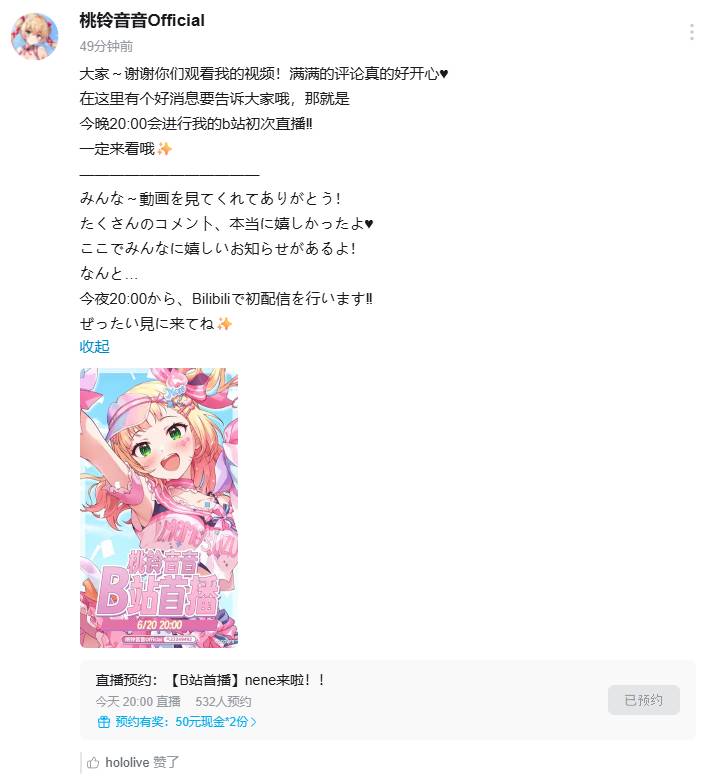The image size is (704, 782).
Task: Open the B站首播 poster image
Action: tap(159, 508)
